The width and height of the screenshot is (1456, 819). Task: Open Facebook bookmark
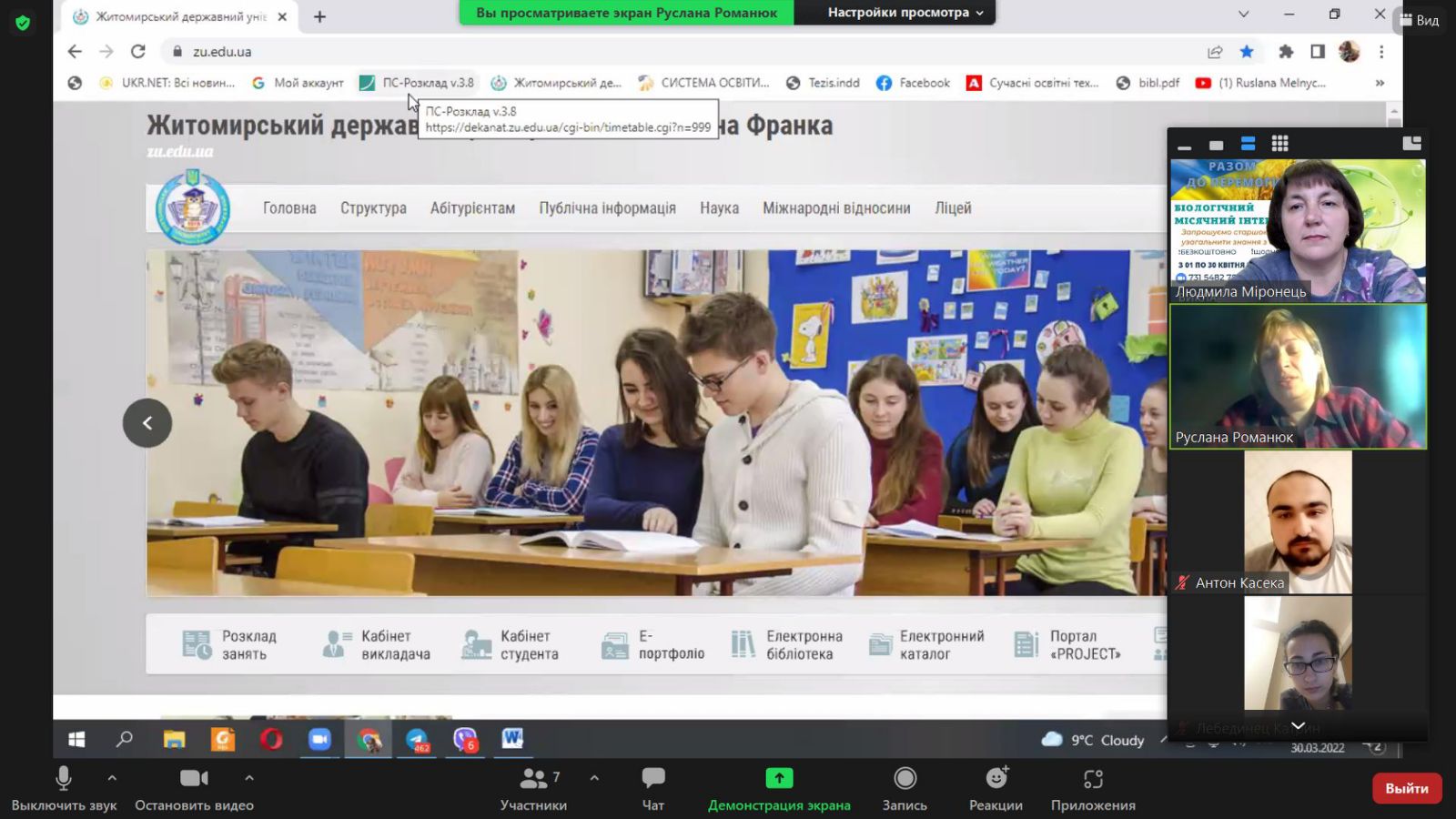click(913, 83)
